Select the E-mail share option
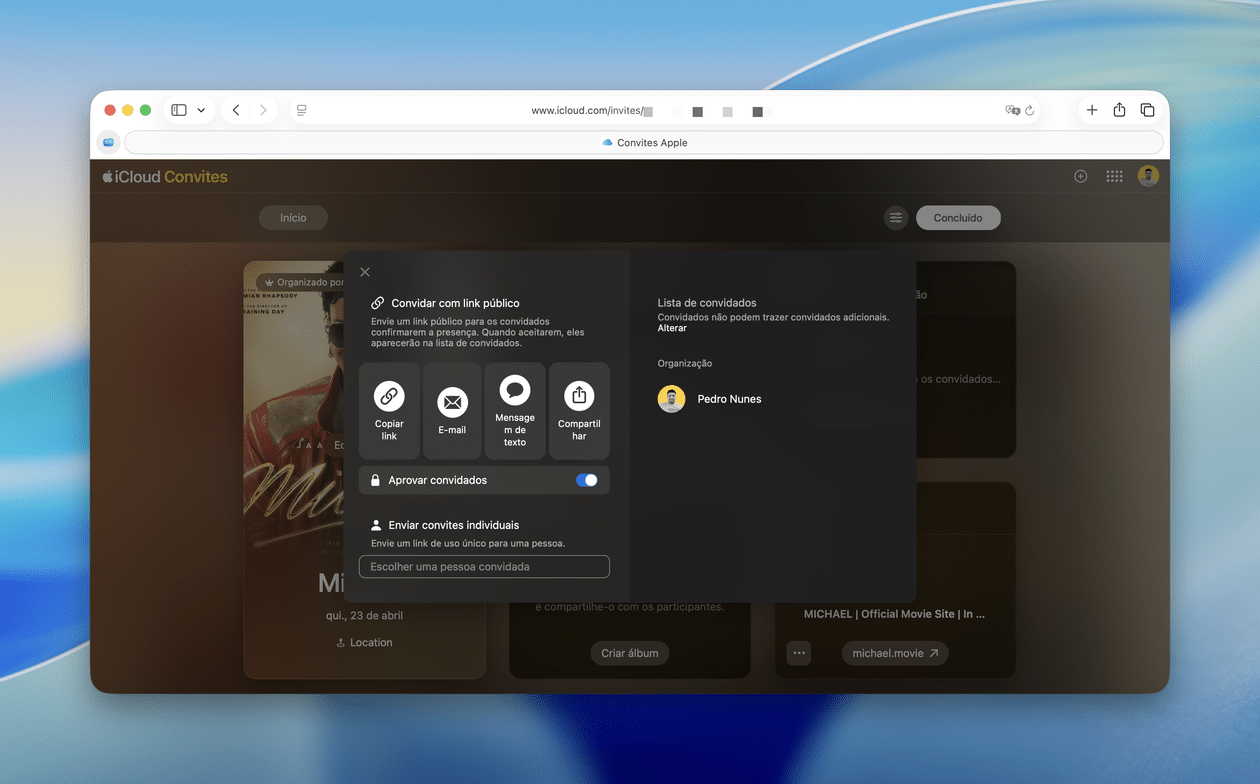The image size is (1260, 784). [x=452, y=410]
